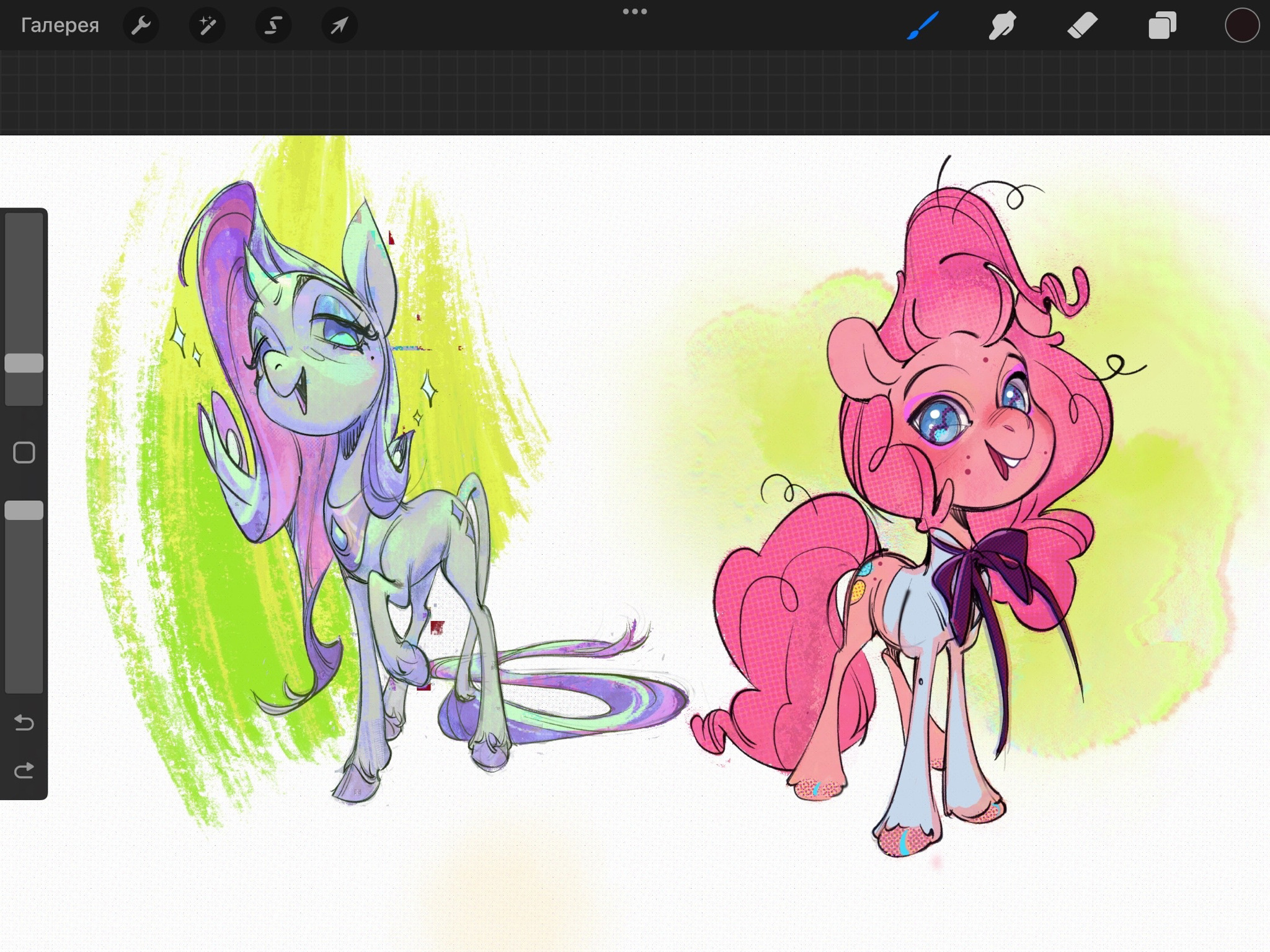1270x952 pixels.
Task: Open the active color picker circle
Action: click(1241, 25)
